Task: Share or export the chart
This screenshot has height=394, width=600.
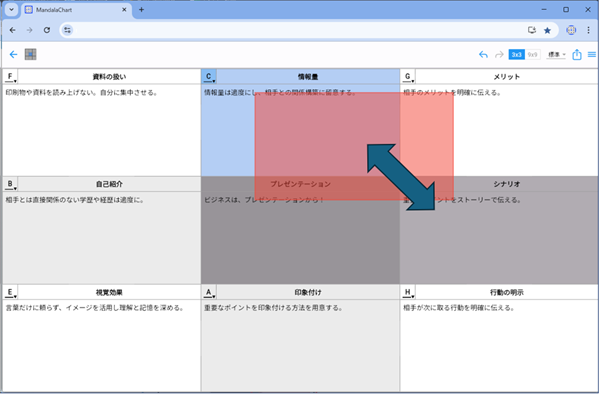Action: 577,55
